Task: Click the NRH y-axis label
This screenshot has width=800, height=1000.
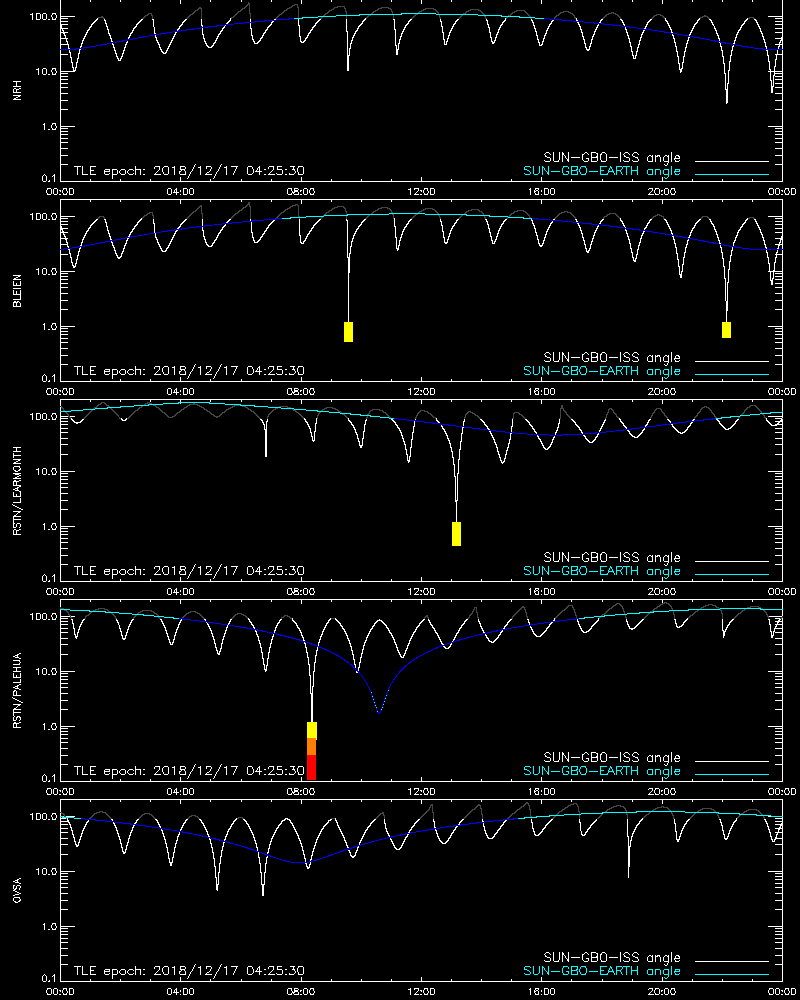Action: (17, 90)
